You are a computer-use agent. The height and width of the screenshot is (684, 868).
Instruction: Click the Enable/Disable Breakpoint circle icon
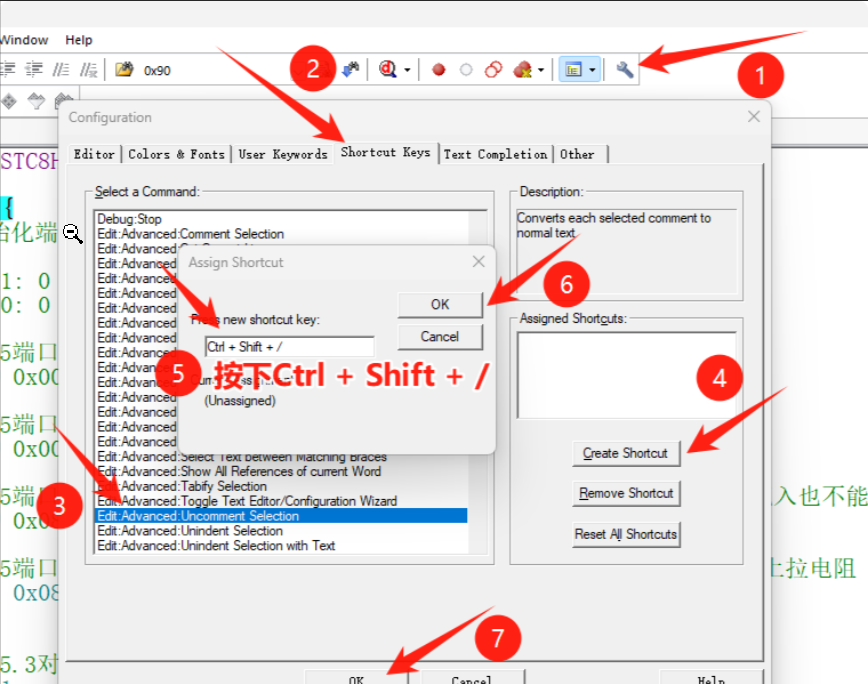pos(465,70)
